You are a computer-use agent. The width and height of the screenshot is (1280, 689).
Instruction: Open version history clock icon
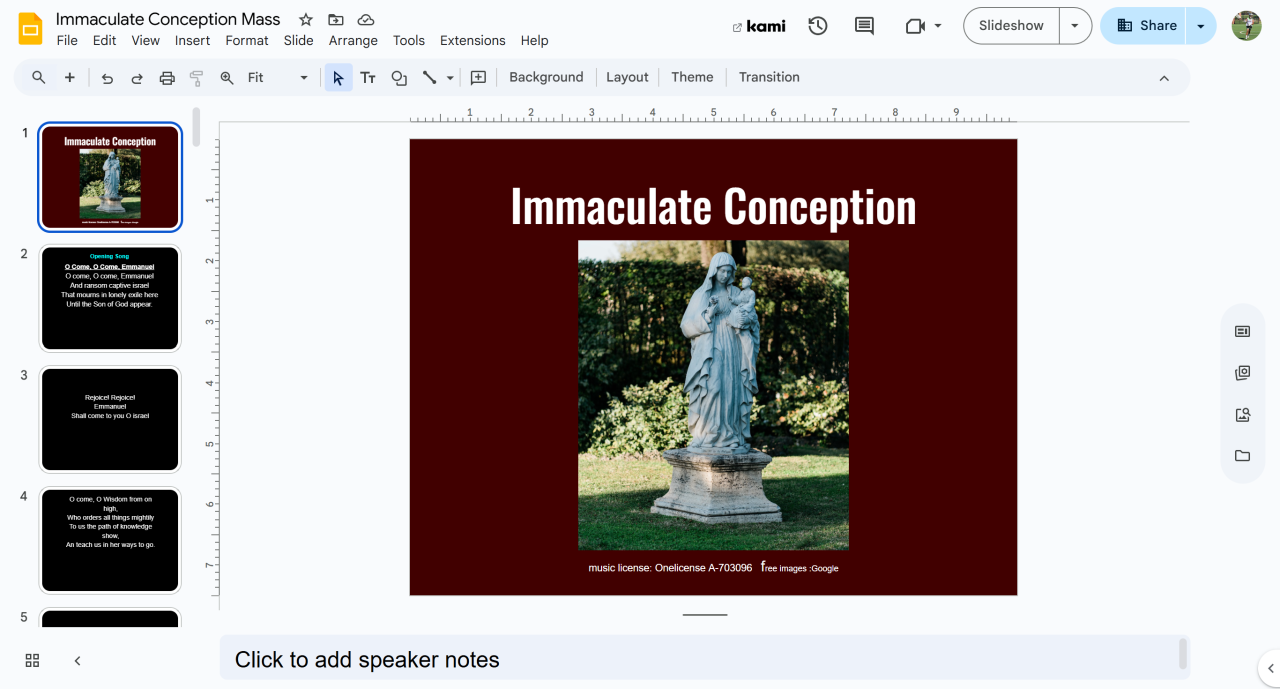tap(818, 26)
